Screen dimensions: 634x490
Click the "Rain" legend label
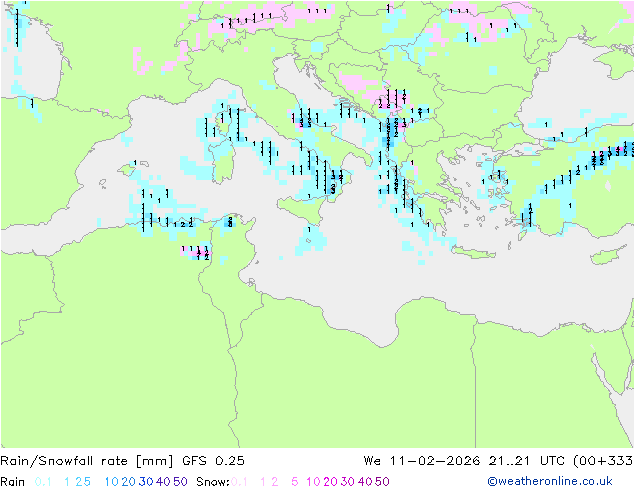point(13,482)
